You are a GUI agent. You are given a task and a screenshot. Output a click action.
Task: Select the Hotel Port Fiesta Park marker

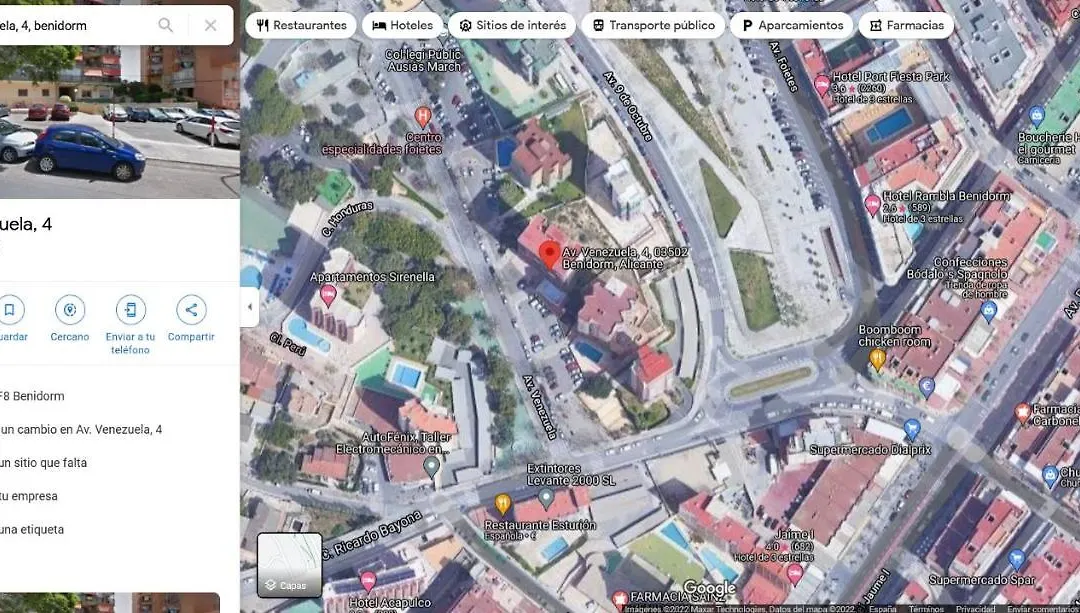[822, 86]
